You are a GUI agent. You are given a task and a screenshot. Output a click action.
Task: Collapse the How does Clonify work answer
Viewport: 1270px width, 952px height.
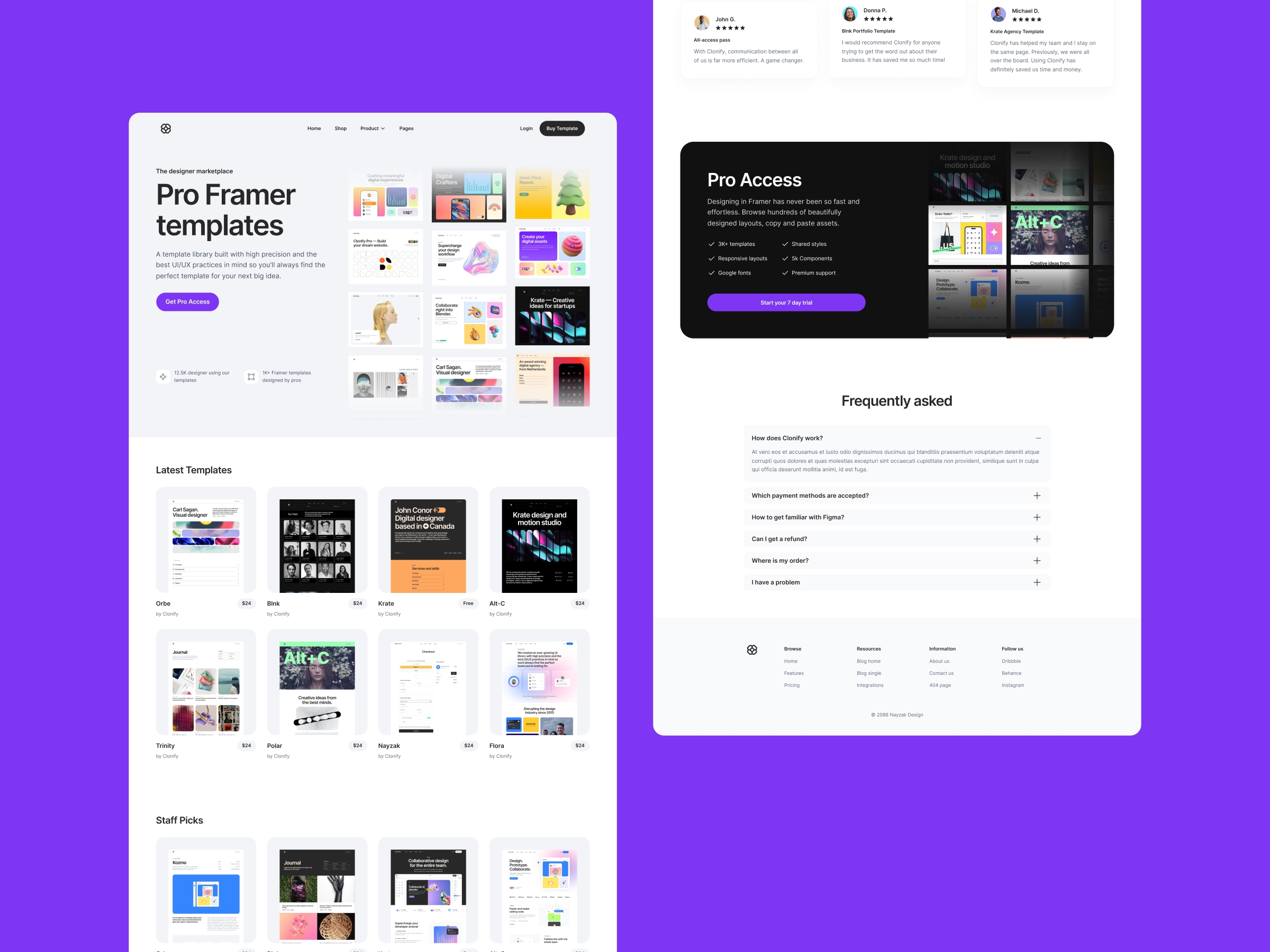tap(1037, 438)
